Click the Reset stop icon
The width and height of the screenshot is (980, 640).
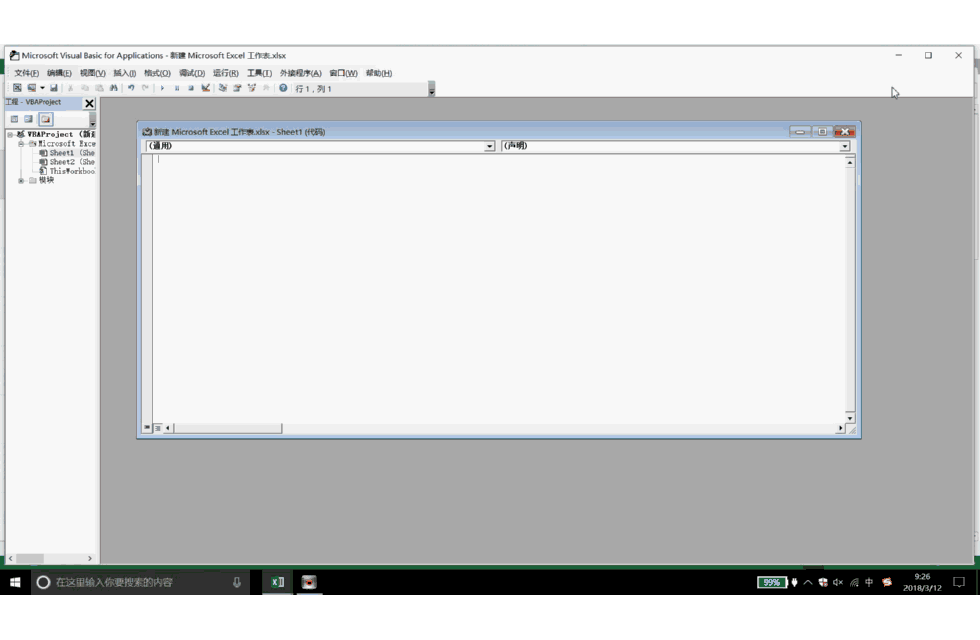[191, 88]
